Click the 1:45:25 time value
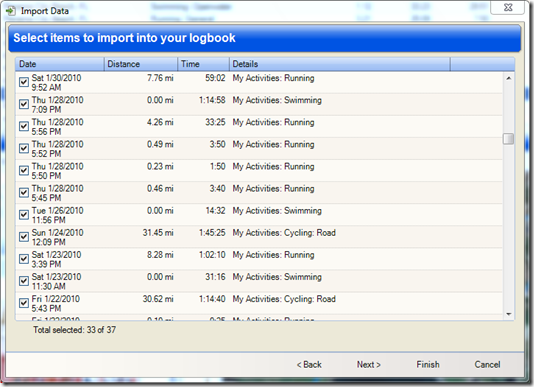 (212, 233)
